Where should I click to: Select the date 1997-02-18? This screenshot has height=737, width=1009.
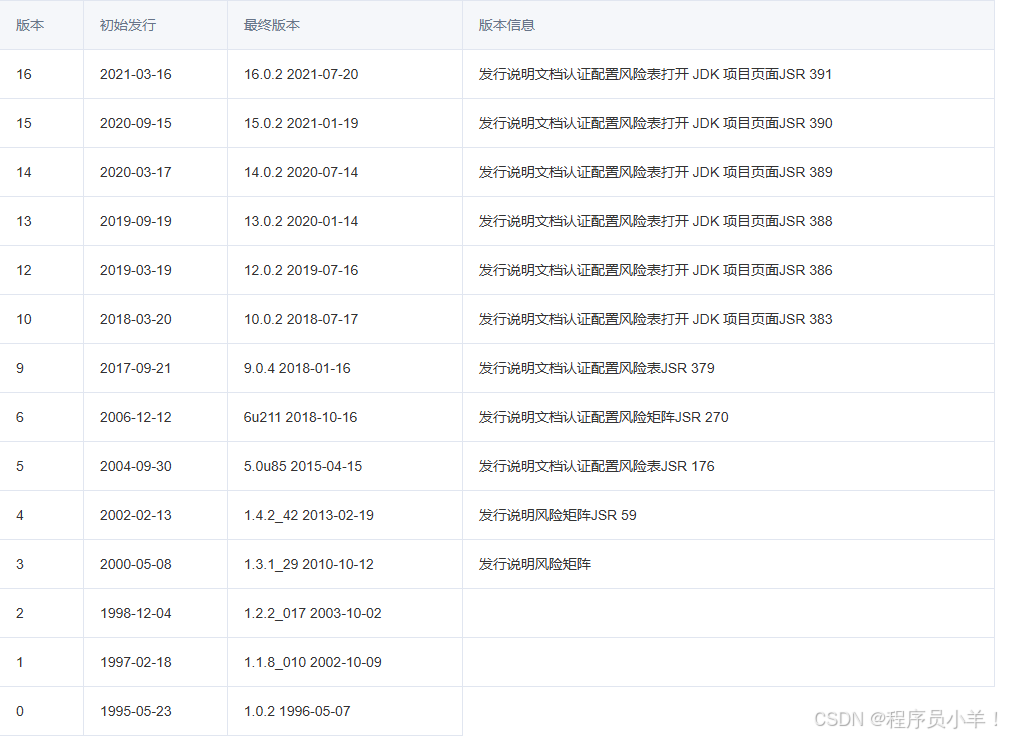(x=136, y=661)
